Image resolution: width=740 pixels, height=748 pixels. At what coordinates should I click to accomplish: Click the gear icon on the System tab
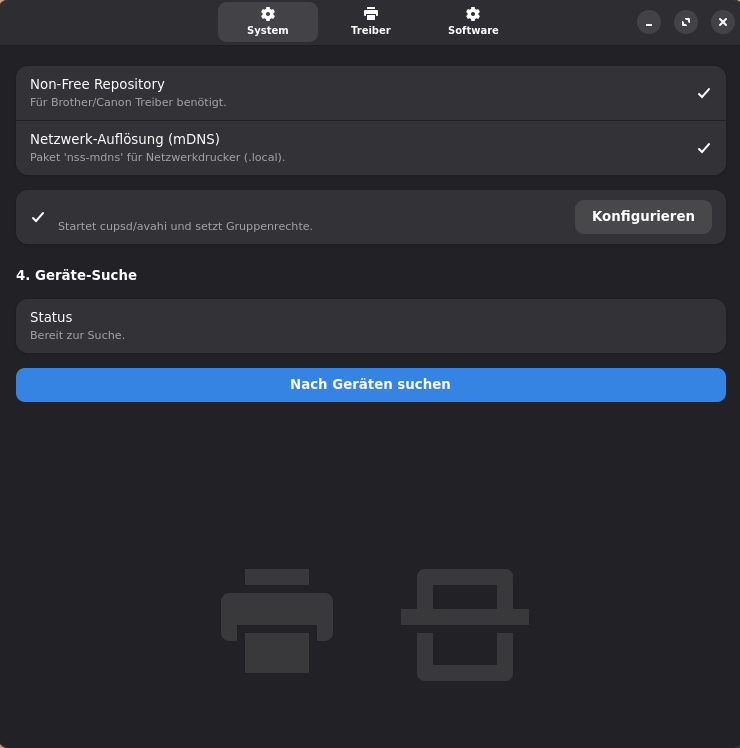click(268, 14)
